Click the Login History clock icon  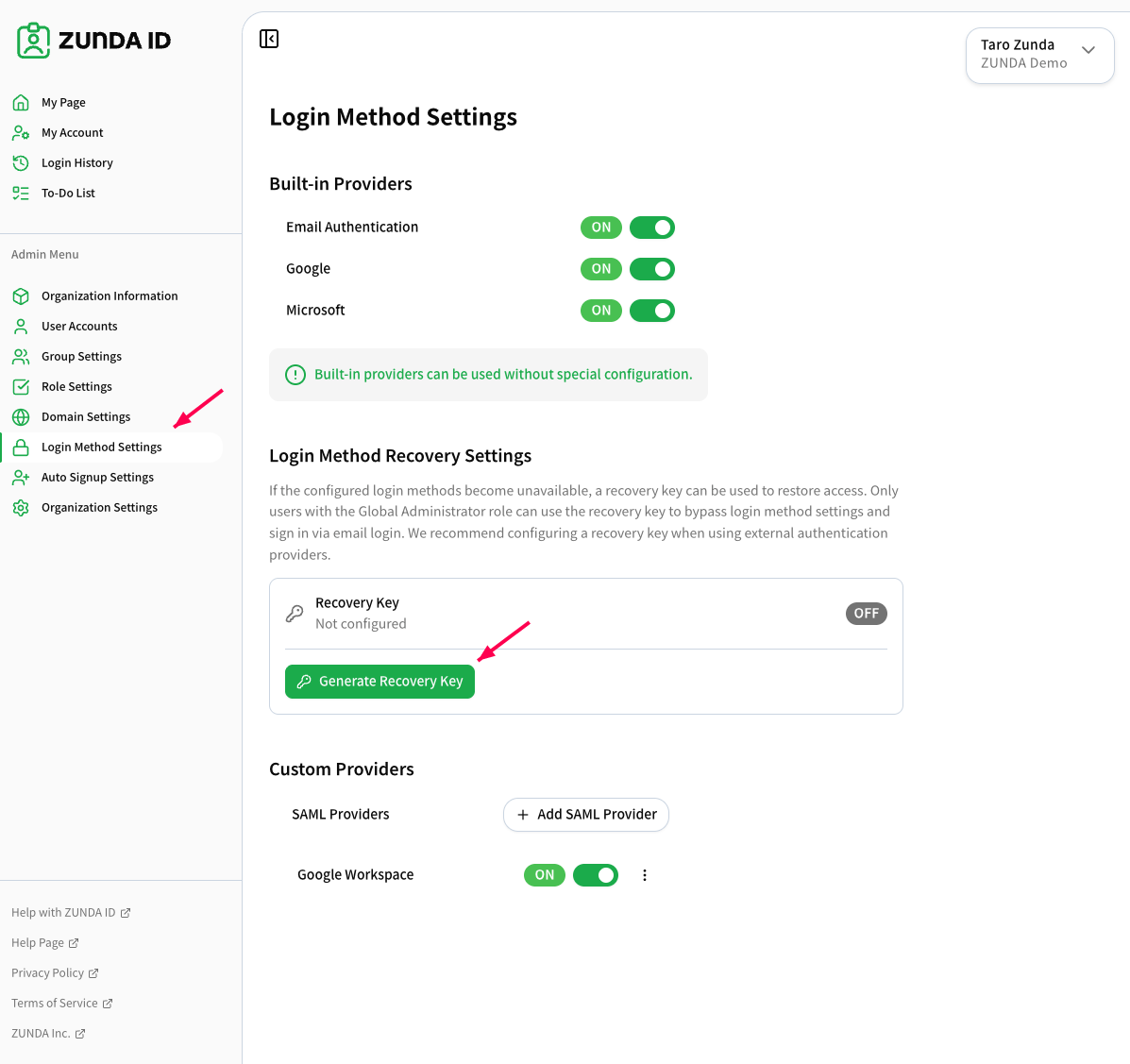coord(21,163)
